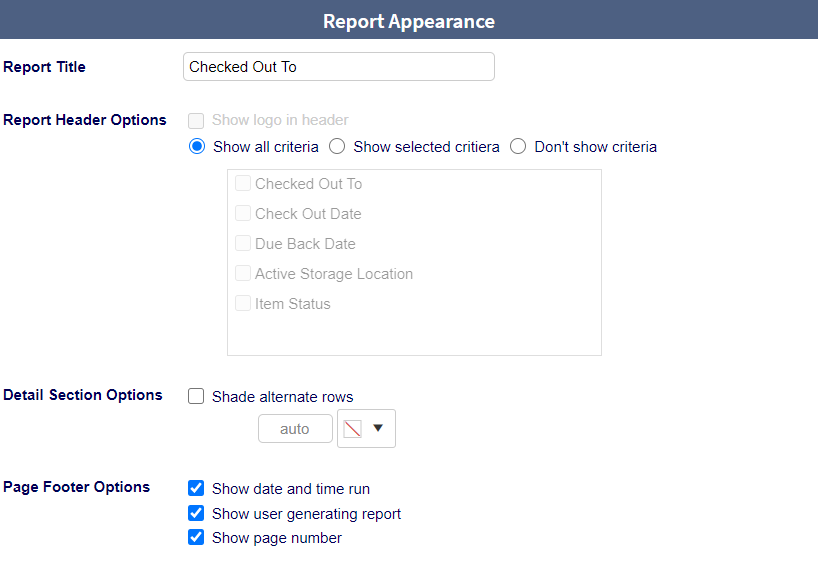Uncheck Show date and time run
The width and height of the screenshot is (818, 563).
(x=196, y=488)
